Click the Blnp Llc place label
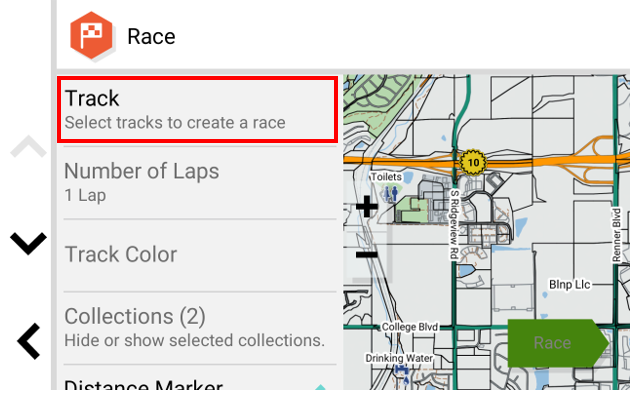634x395 pixels. [x=569, y=285]
